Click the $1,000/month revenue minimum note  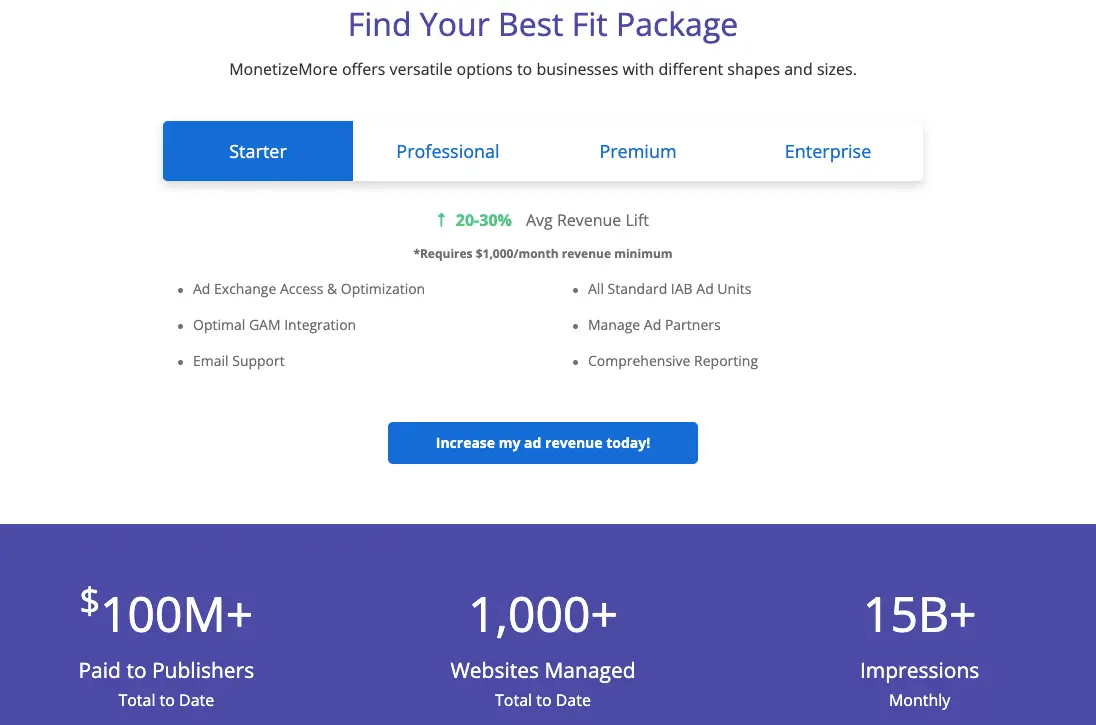(x=543, y=254)
